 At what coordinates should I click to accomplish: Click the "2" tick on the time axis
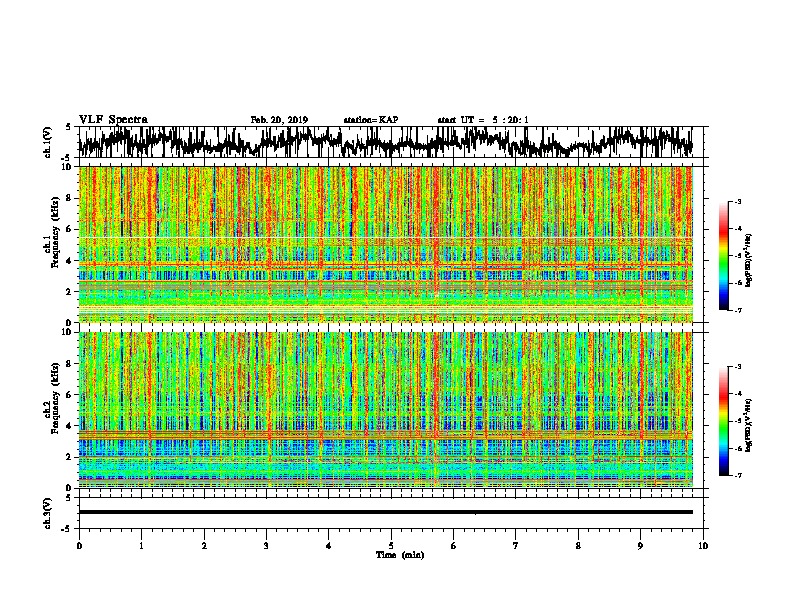pos(204,546)
